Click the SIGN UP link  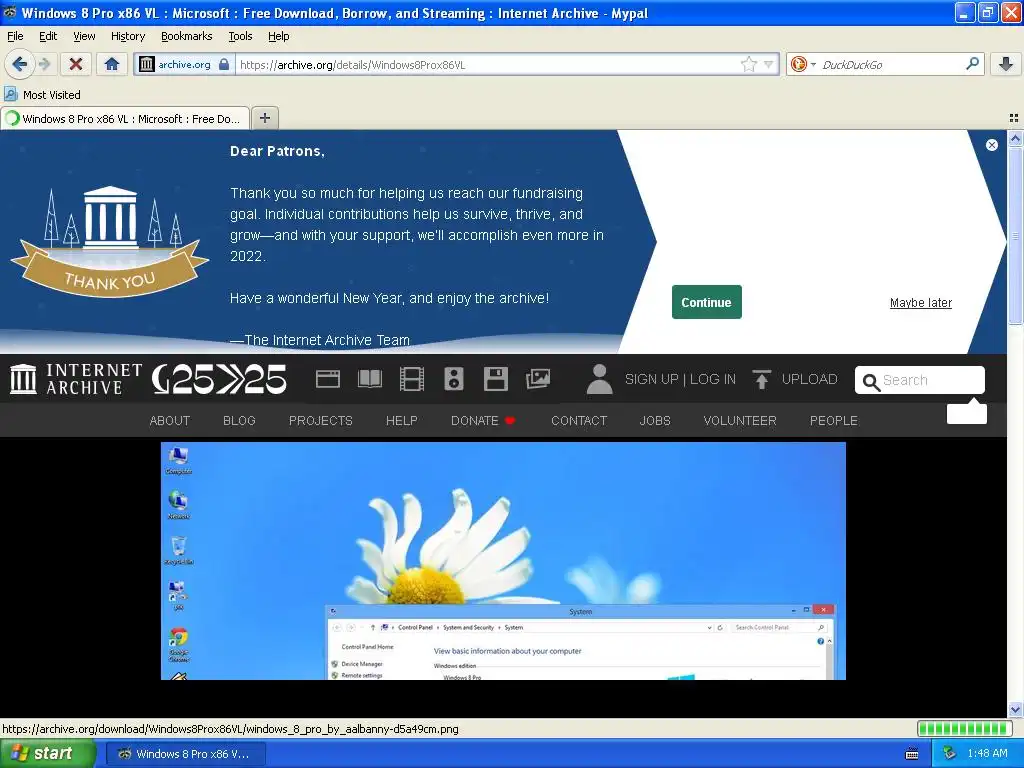pyautogui.click(x=651, y=379)
